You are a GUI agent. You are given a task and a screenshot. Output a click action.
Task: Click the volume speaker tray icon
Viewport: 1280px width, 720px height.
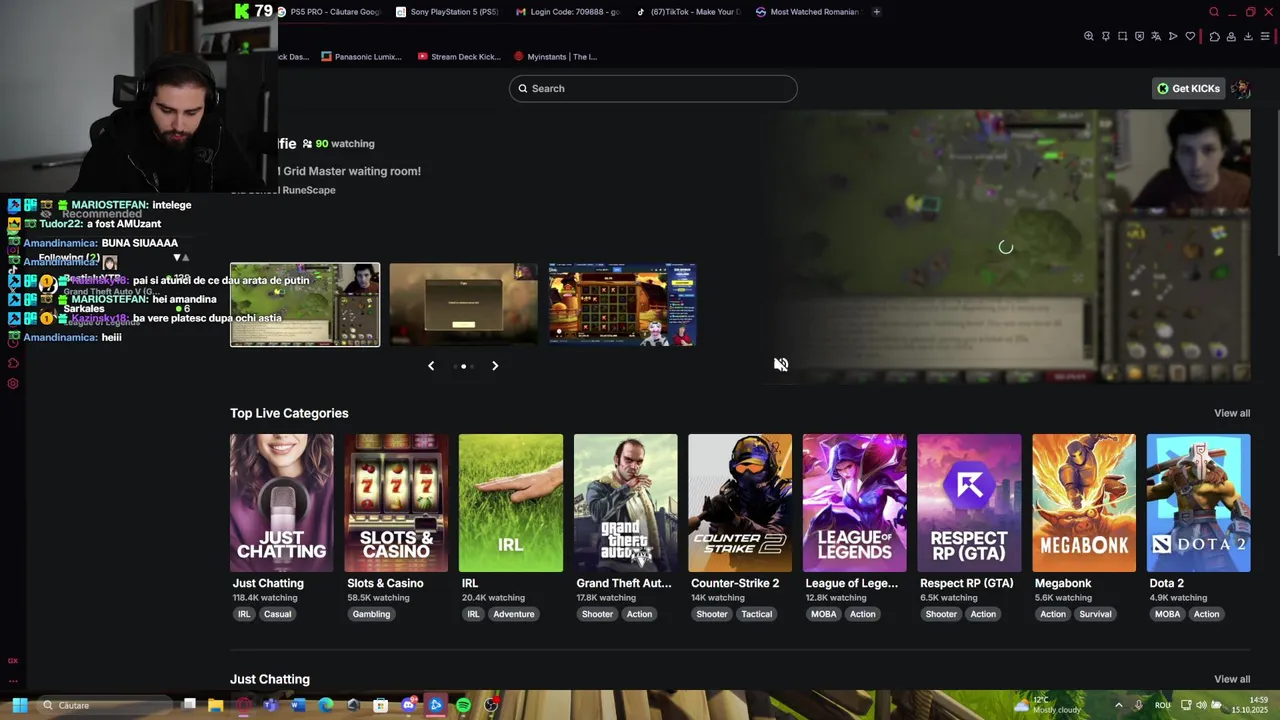pyautogui.click(x=1201, y=705)
